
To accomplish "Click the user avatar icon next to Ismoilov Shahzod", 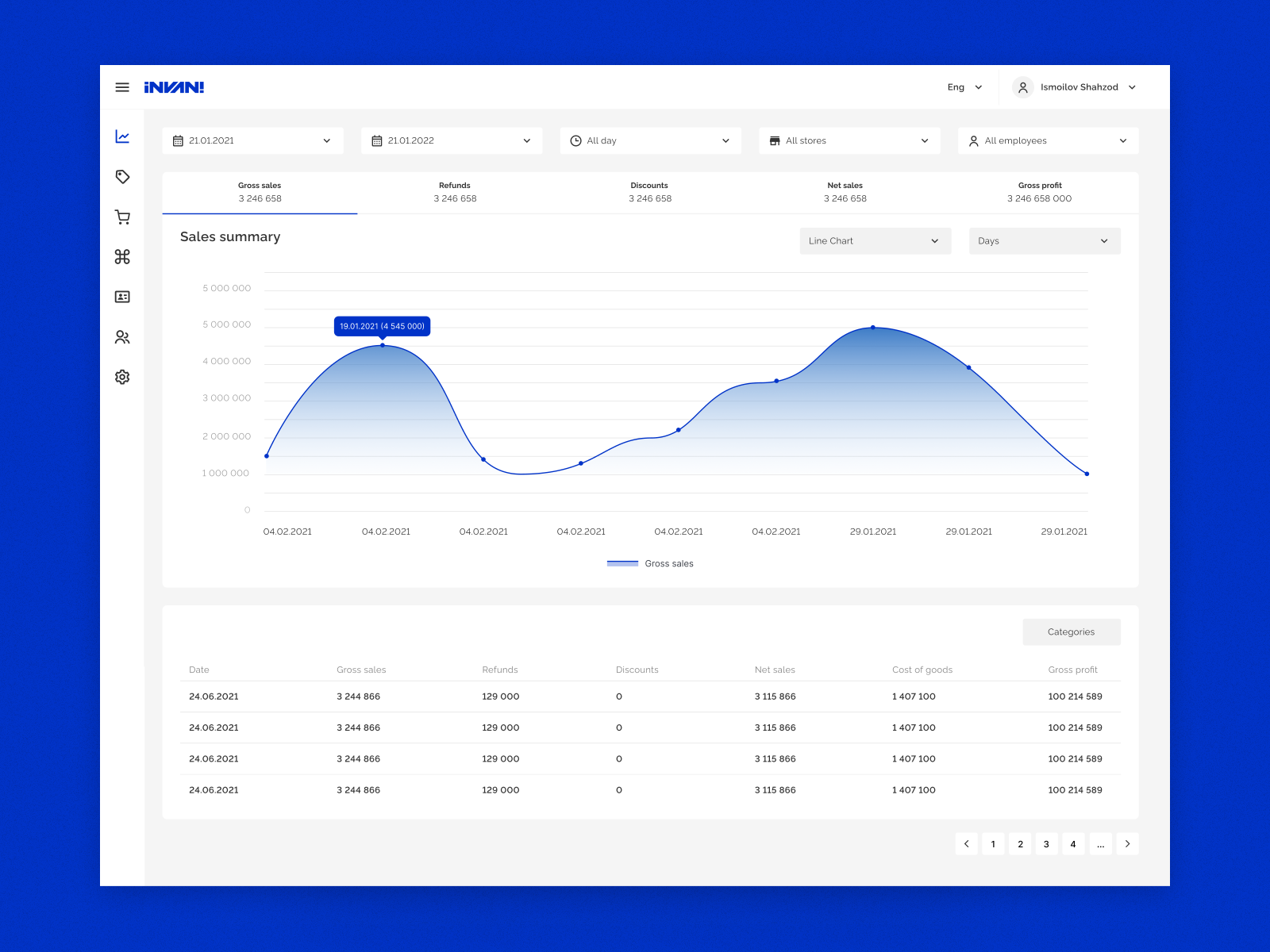I will pyautogui.click(x=1022, y=87).
